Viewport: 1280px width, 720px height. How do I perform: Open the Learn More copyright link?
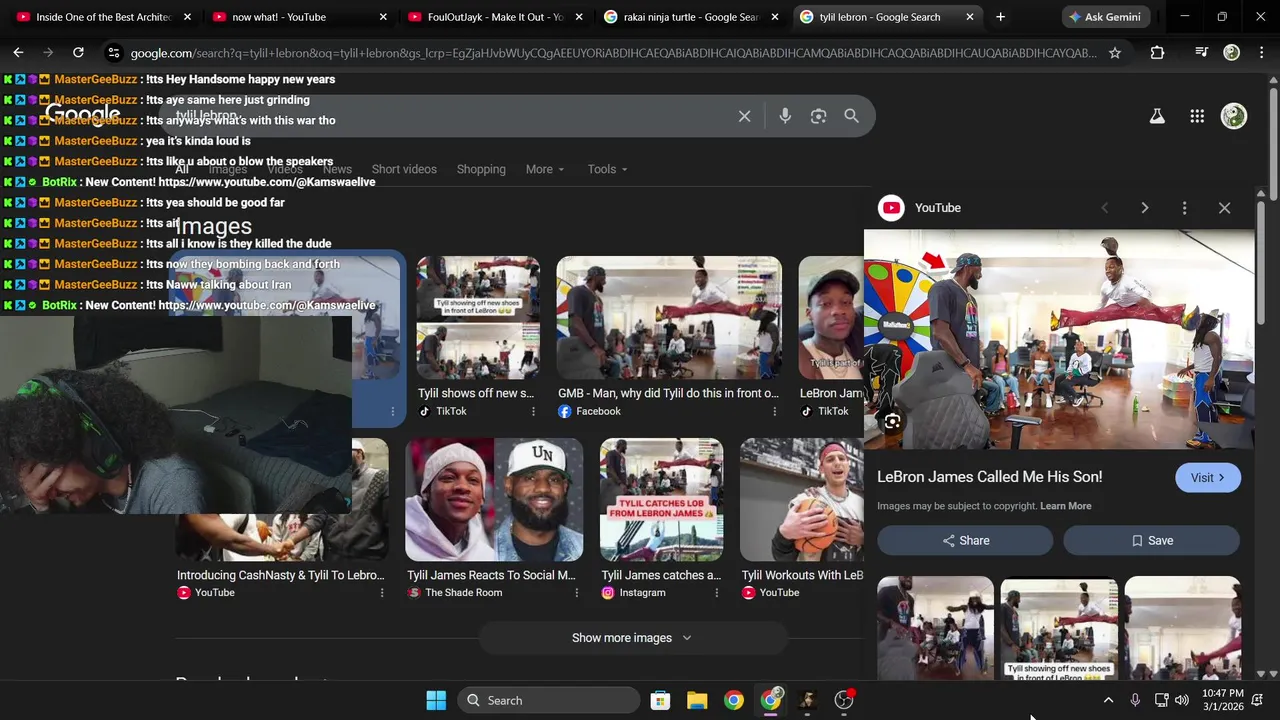pyautogui.click(x=1066, y=506)
